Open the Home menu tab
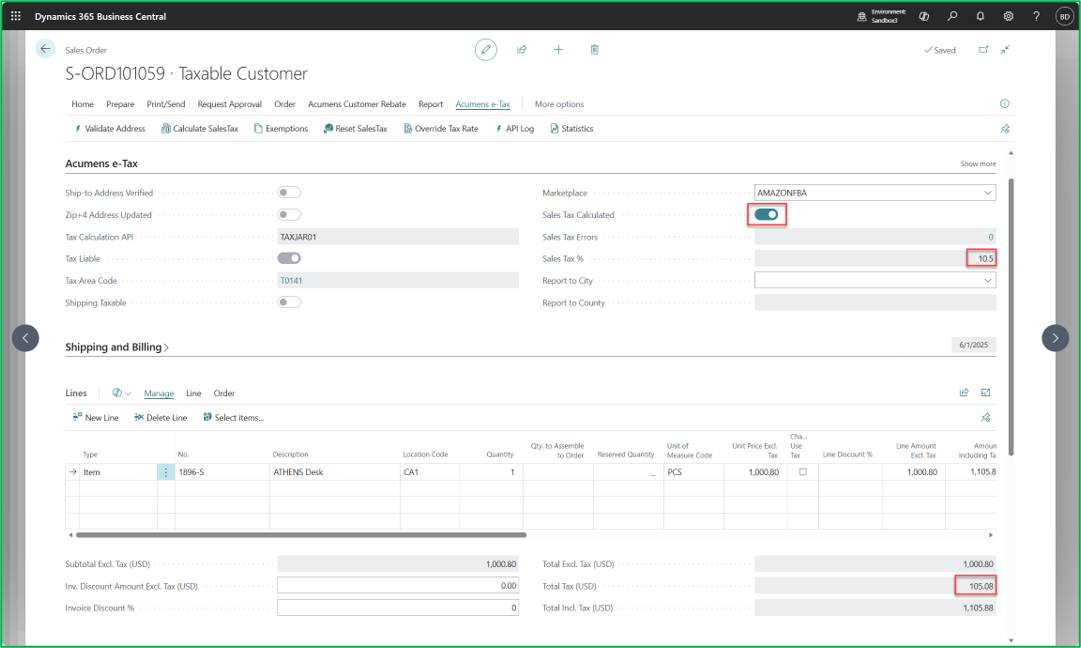Screen dimensions: 1081x648 point(83,104)
